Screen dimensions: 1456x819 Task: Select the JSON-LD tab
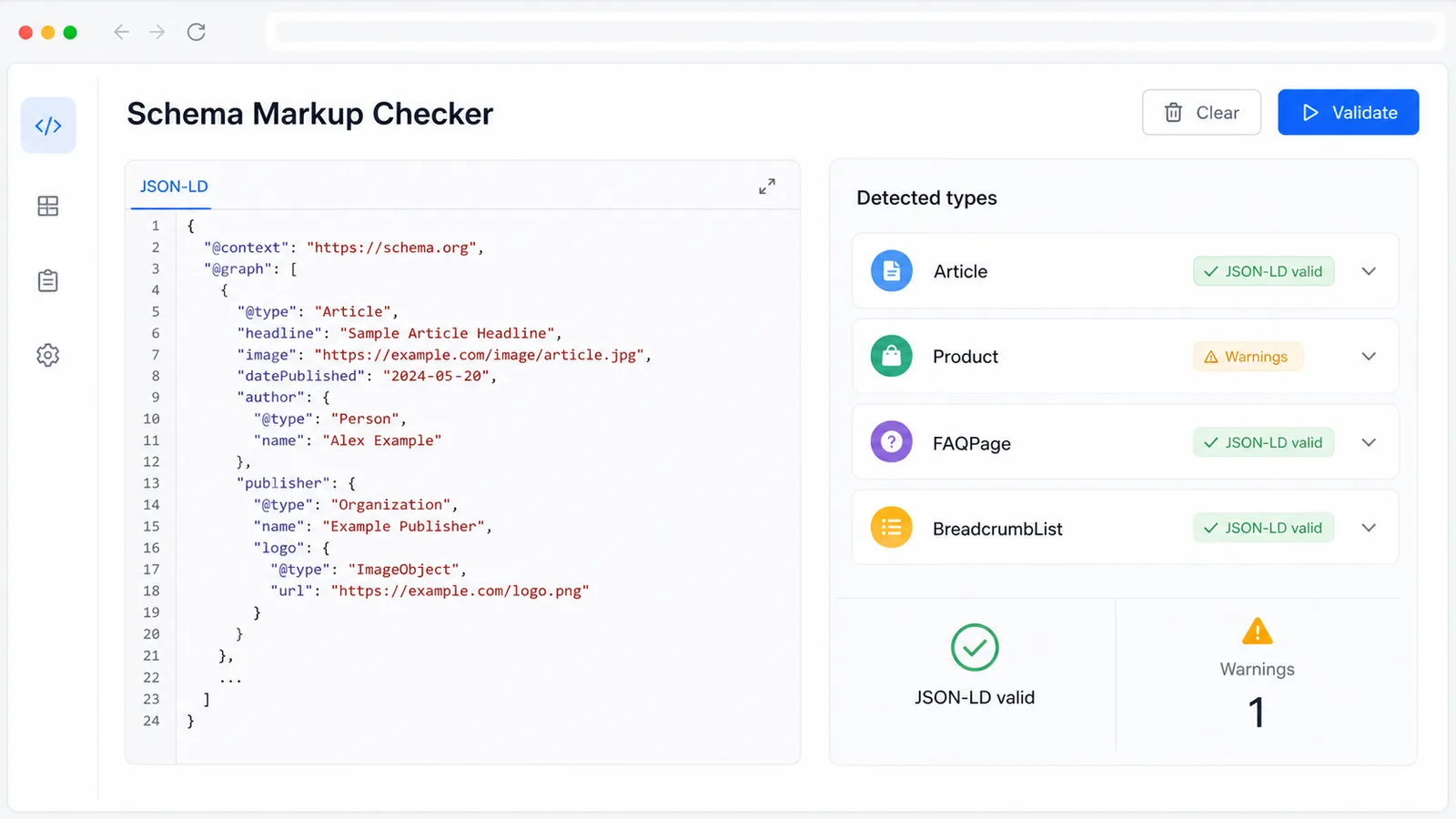[x=174, y=187]
